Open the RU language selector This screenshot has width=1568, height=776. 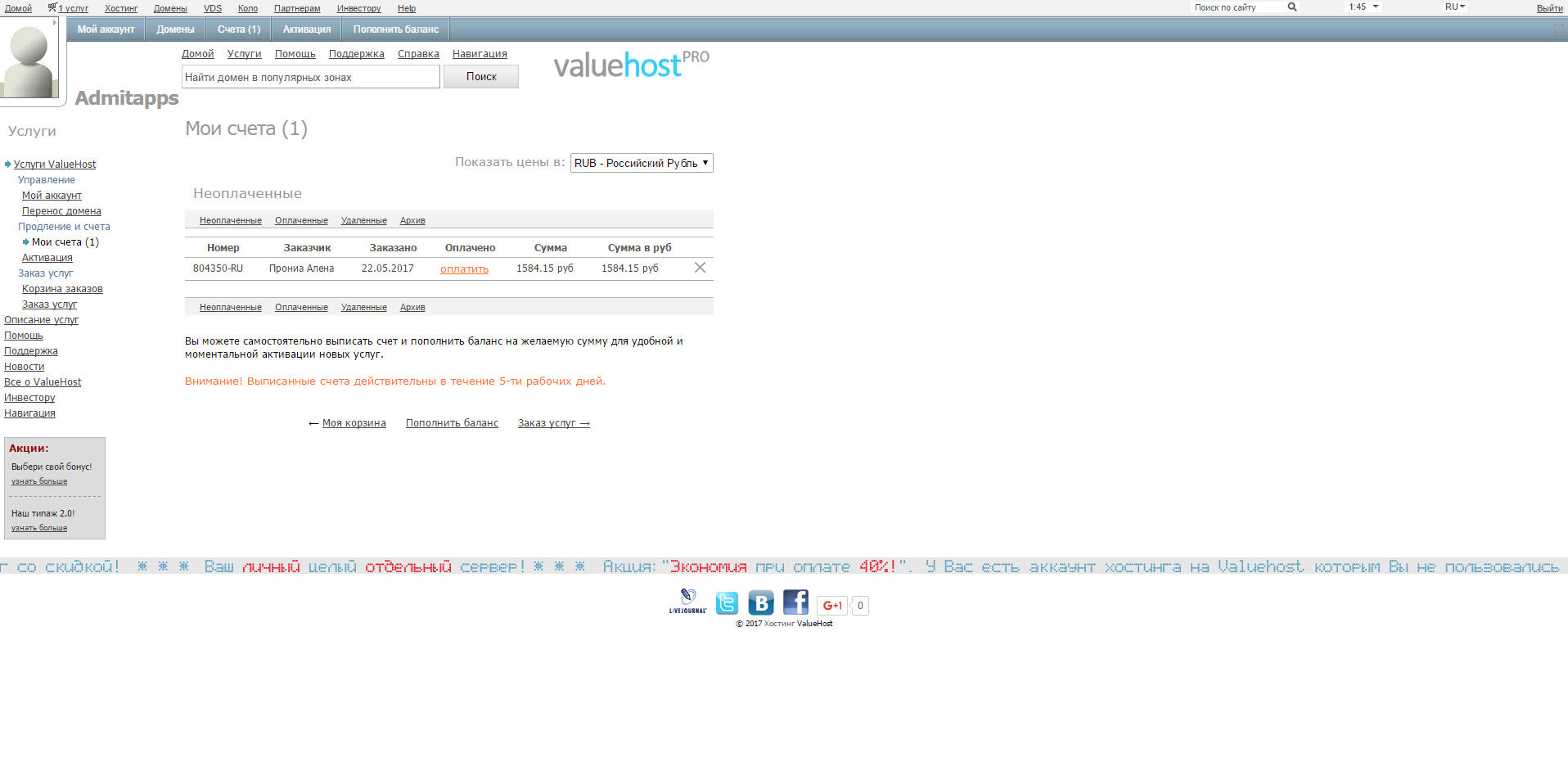tap(1454, 7)
